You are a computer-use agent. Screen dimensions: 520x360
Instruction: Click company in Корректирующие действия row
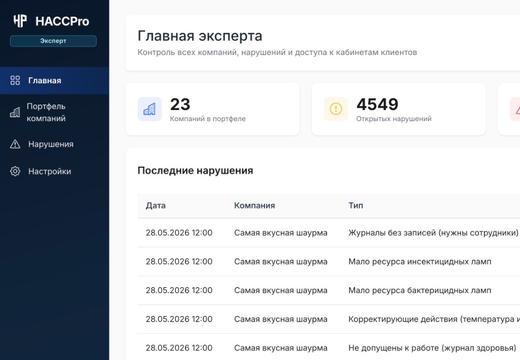[281, 319]
